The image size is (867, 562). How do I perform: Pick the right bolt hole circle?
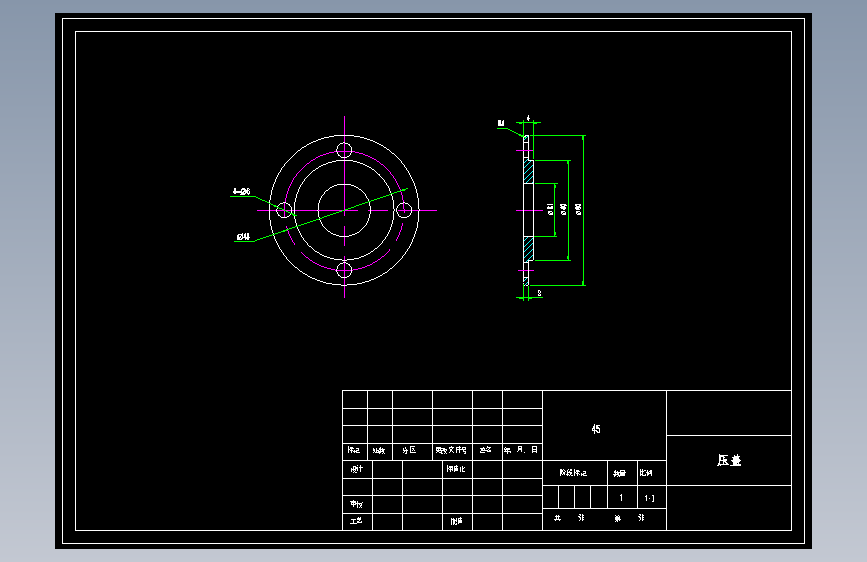pos(404,210)
